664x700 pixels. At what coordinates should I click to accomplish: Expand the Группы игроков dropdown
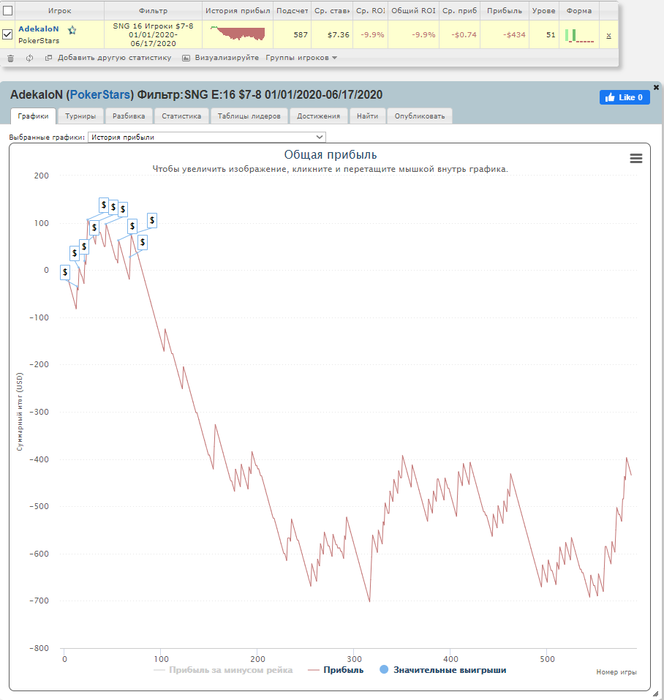(x=301, y=58)
